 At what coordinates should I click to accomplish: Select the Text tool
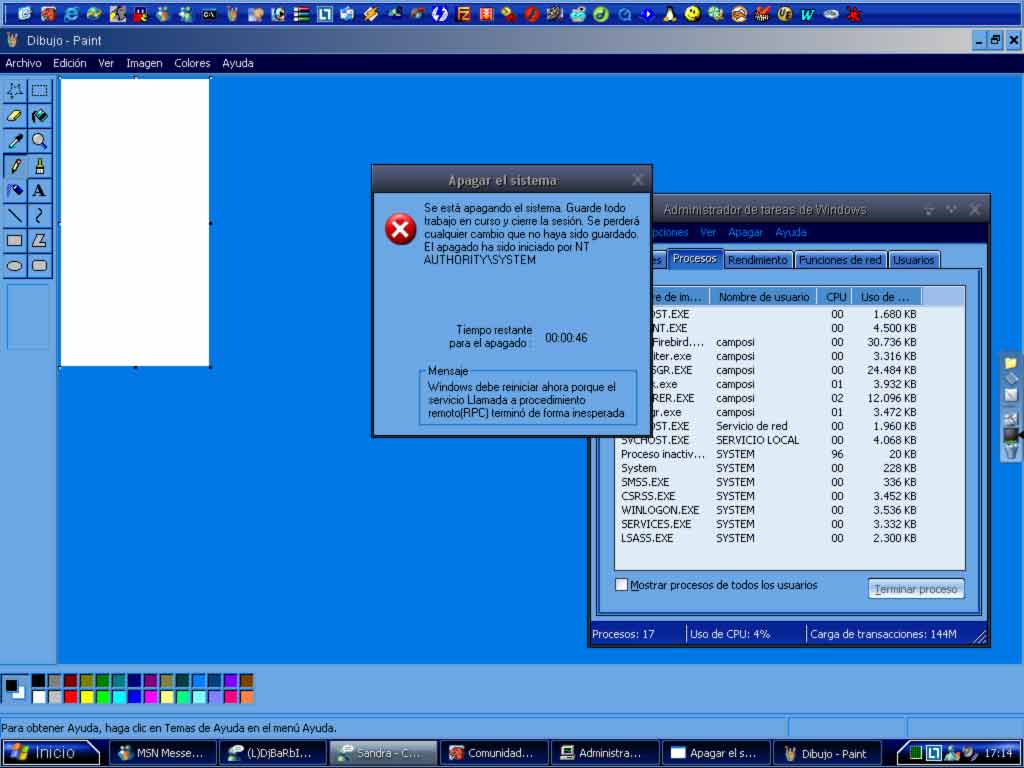(39, 191)
